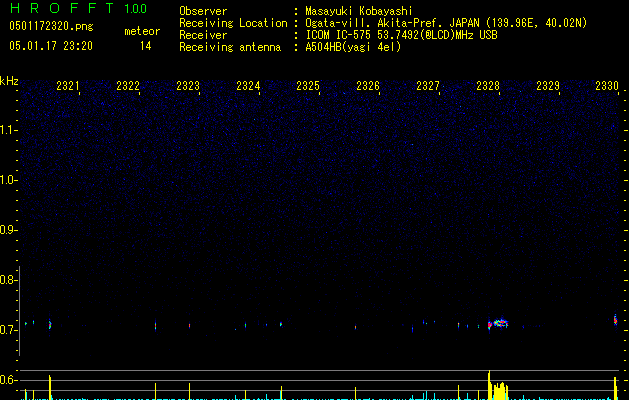Screen dimensions: 629x400
Task: Click the Ogata-vill. Akita-Pref. JAPAN location text
Action: (x=446, y=23)
